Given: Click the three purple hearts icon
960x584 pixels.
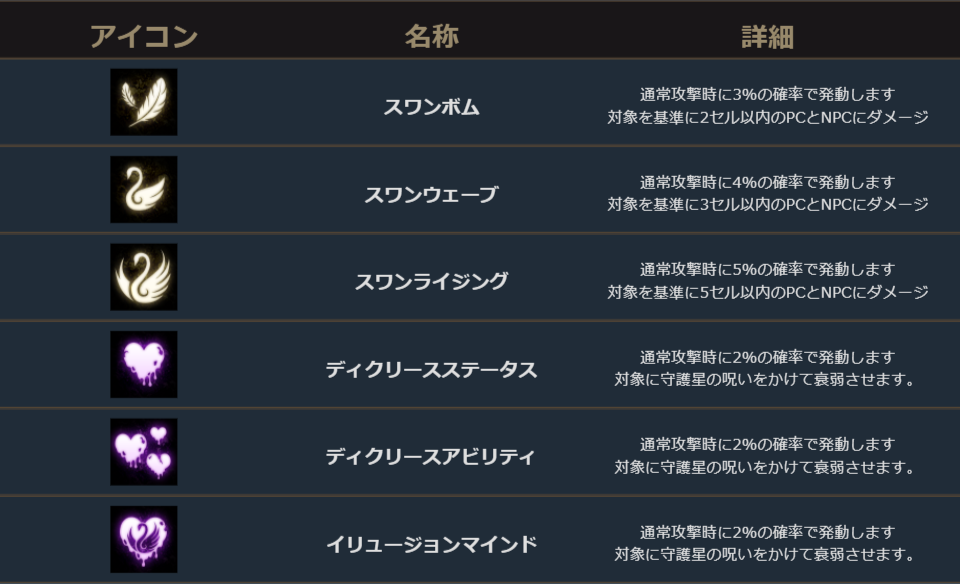Looking at the screenshot, I should 144,452.
